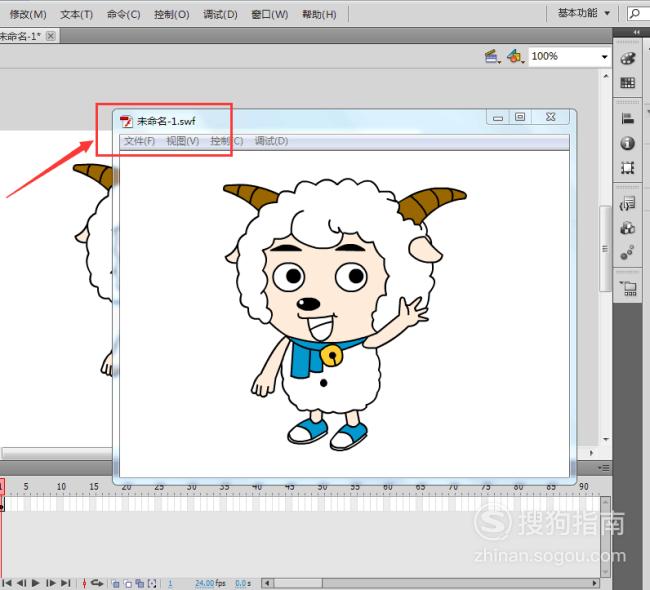Image resolution: width=650 pixels, height=590 pixels.
Task: Go to first frame in timeline
Action: pyautogui.click(x=7, y=583)
